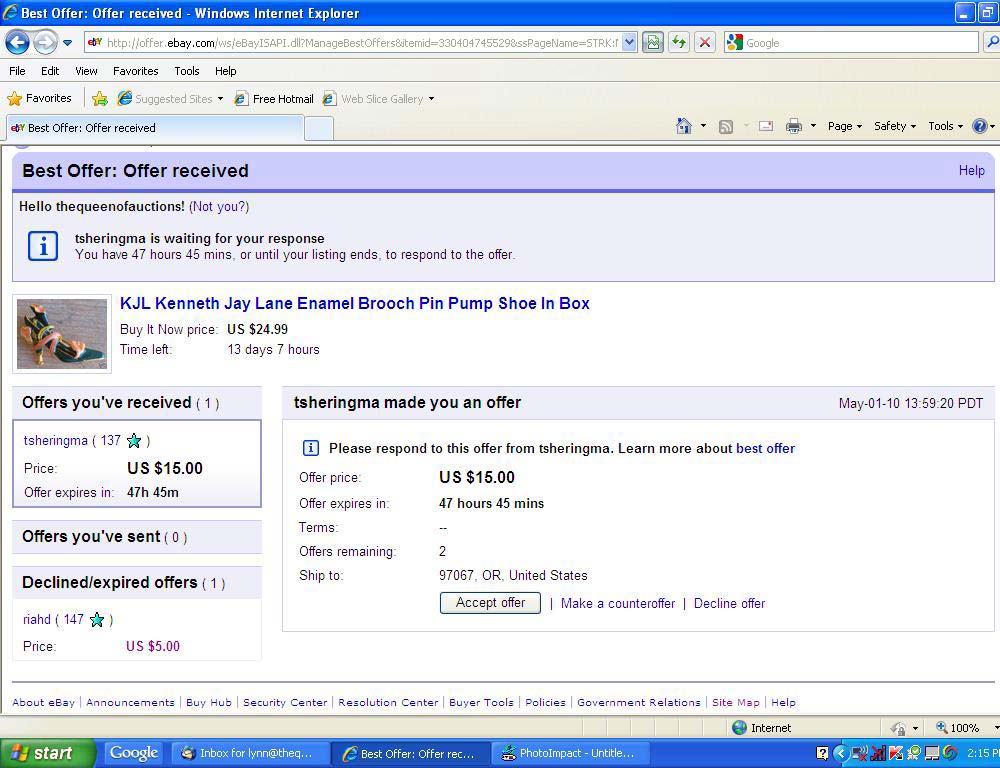Click the feedback star next to tsheringma's 137

point(134,440)
